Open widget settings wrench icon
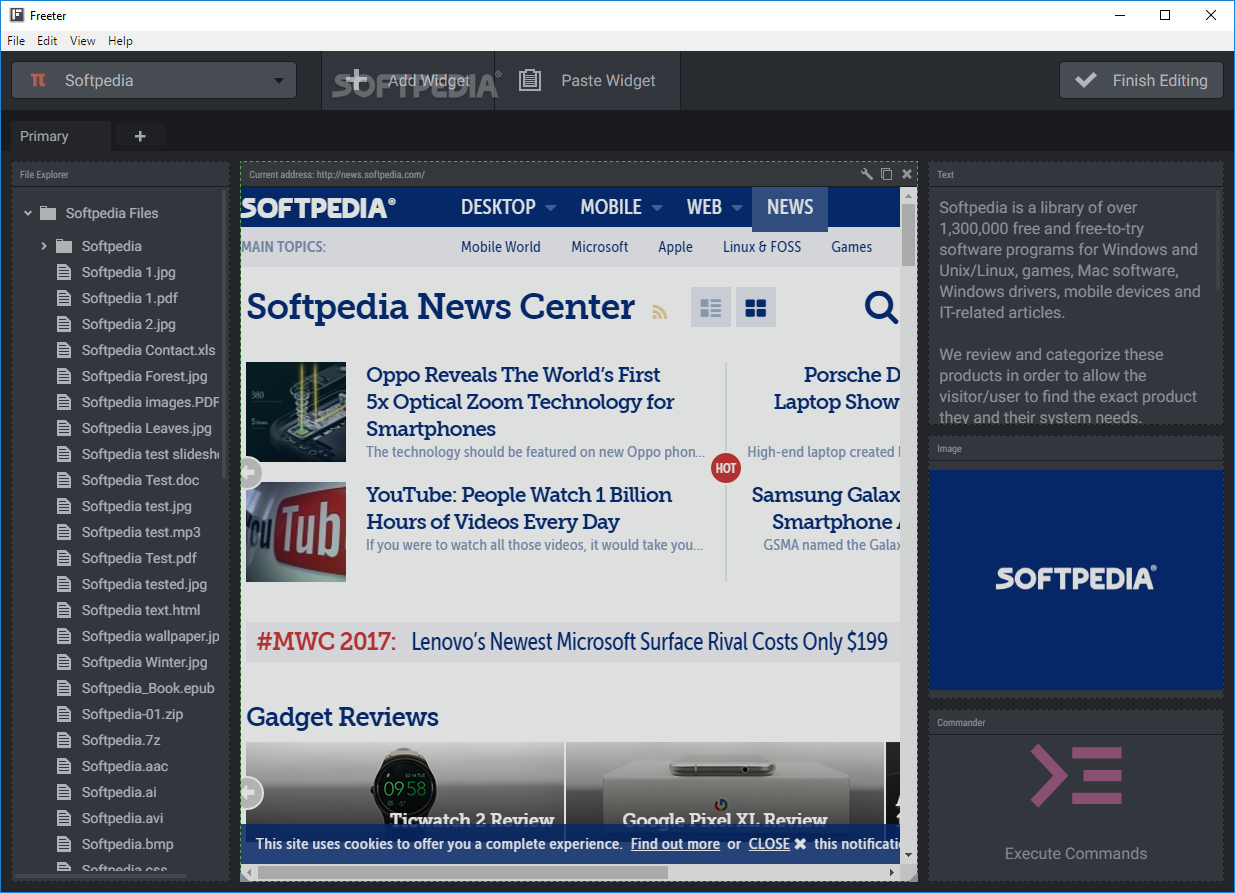This screenshot has width=1235, height=893. tap(867, 174)
